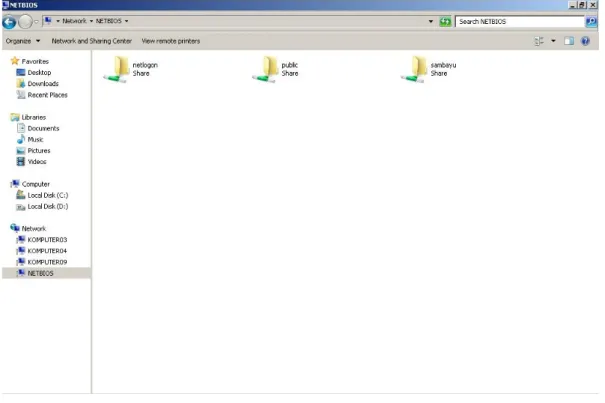Viewport: 605px width, 403px height.
Task: Focus the Search NETBIOS field
Action: 519,22
